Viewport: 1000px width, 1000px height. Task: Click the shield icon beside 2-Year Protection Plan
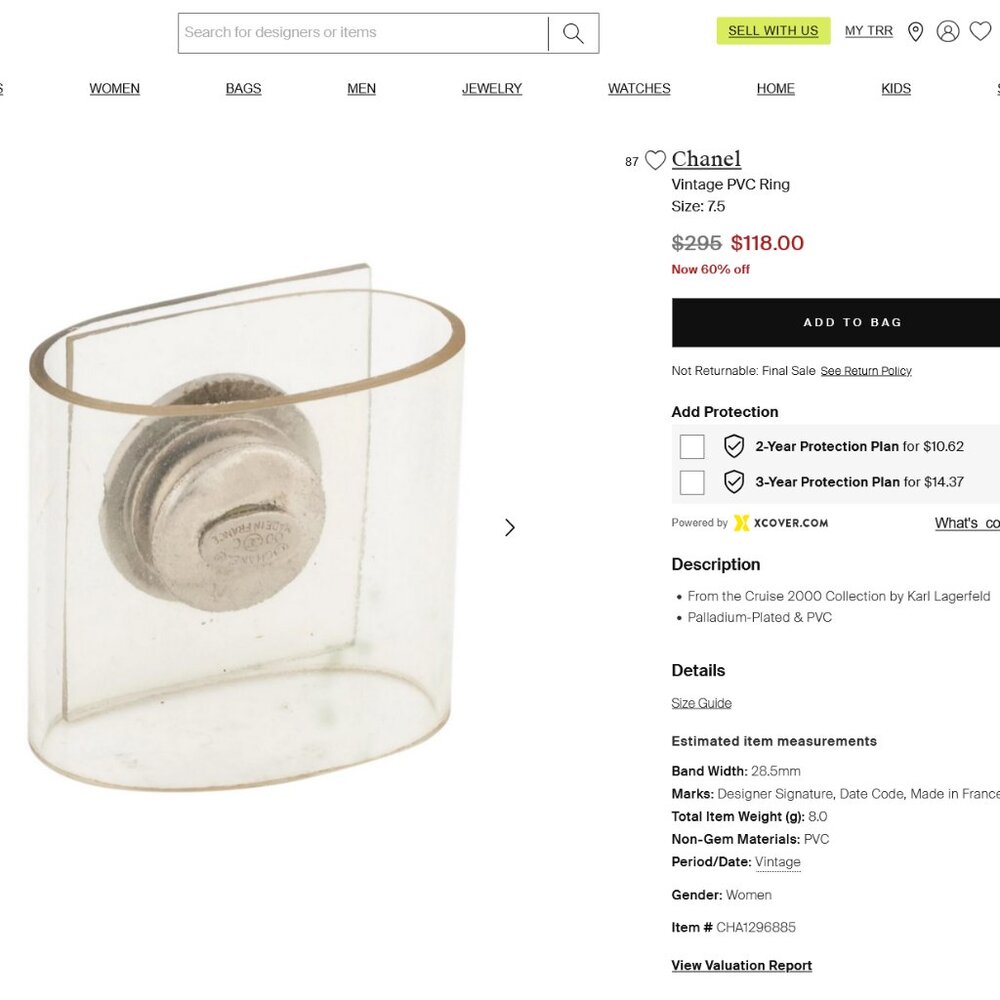pyautogui.click(x=734, y=446)
